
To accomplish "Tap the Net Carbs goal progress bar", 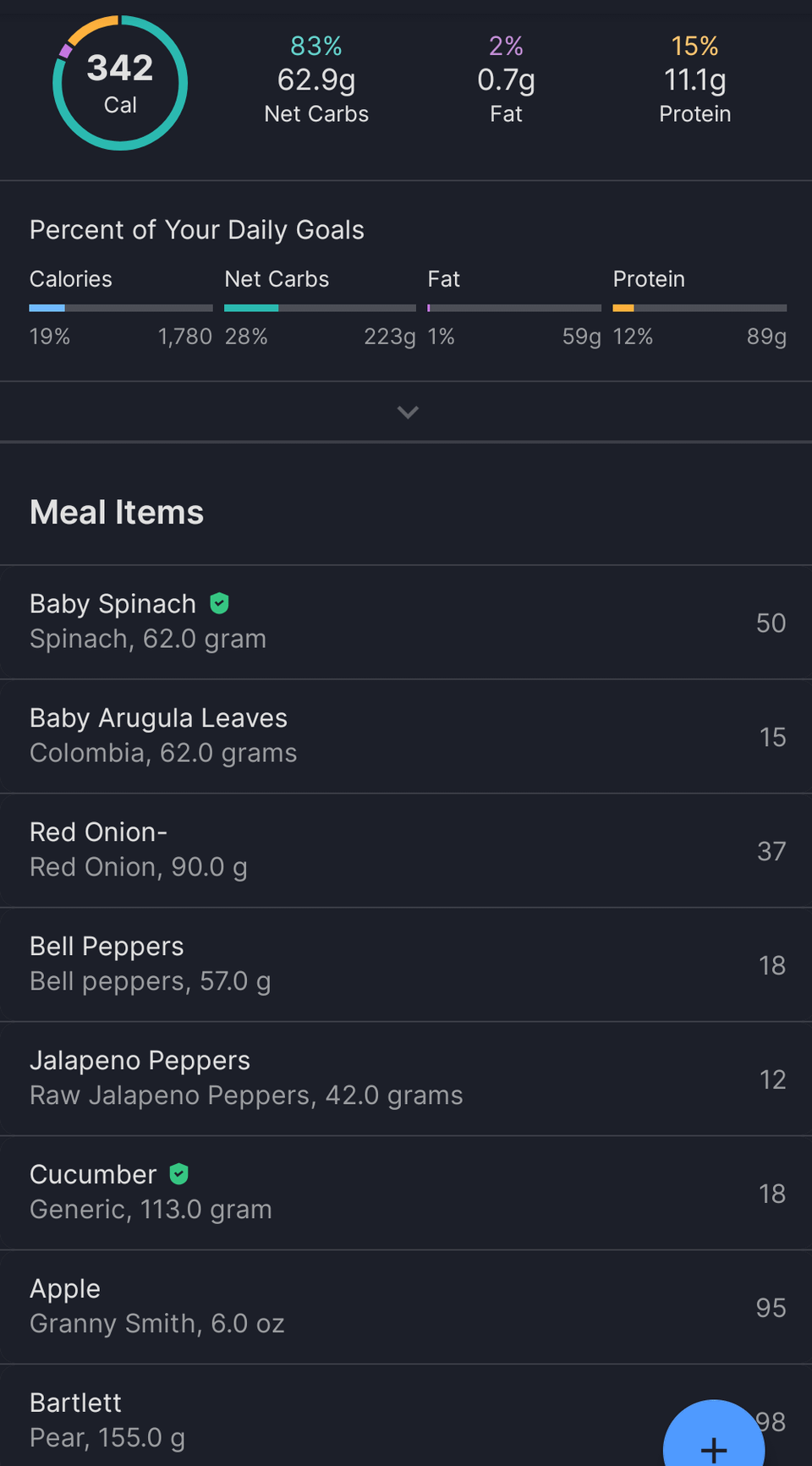I will (x=320, y=308).
